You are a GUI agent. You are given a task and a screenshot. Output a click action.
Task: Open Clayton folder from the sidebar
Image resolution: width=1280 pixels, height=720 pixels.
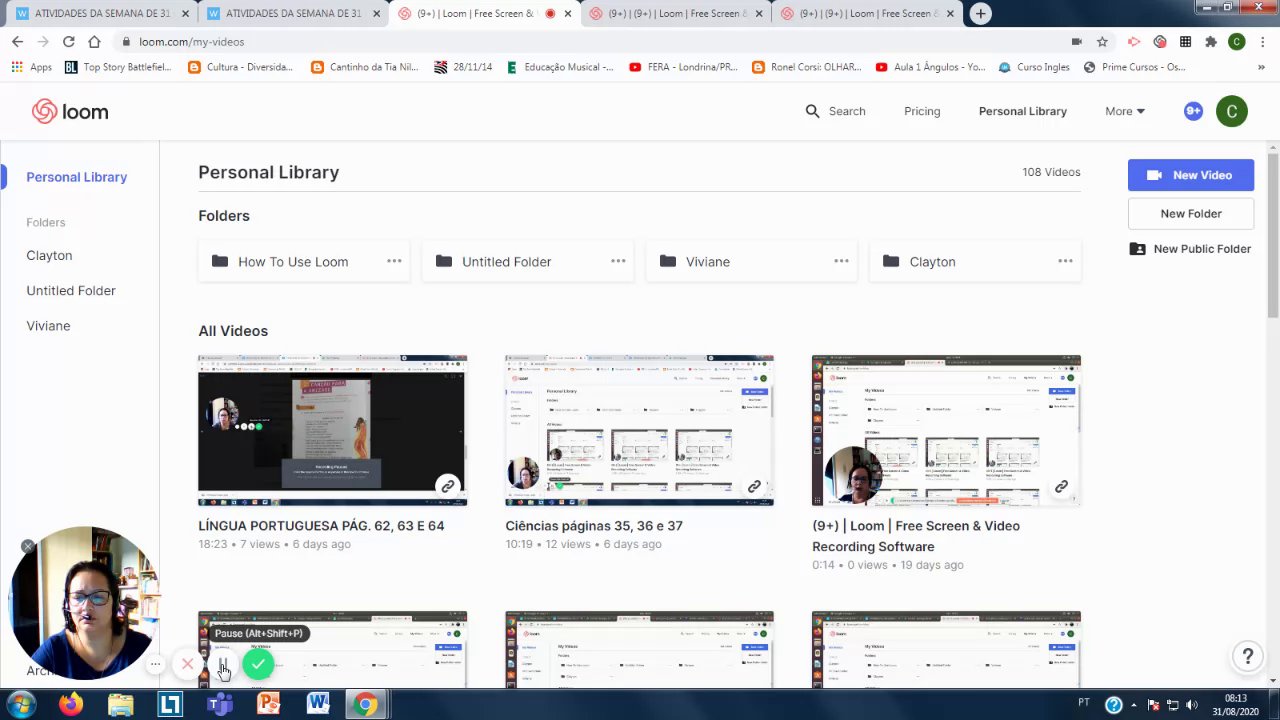tap(49, 255)
